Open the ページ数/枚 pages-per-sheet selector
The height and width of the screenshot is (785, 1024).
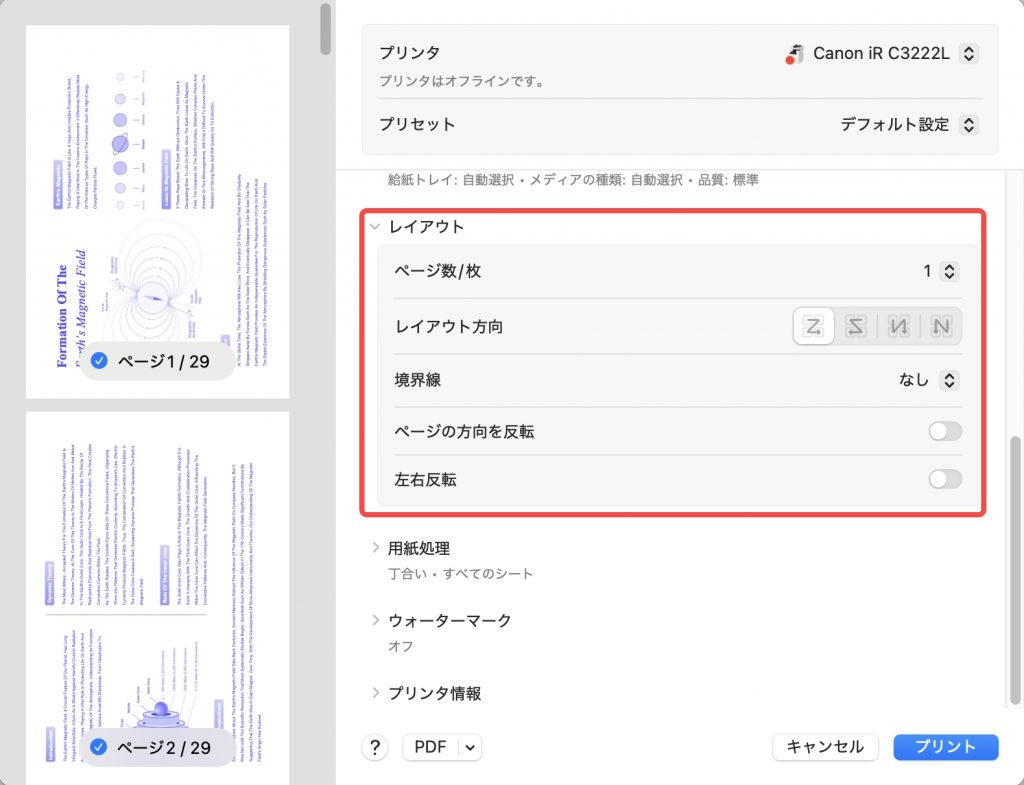(x=950, y=271)
